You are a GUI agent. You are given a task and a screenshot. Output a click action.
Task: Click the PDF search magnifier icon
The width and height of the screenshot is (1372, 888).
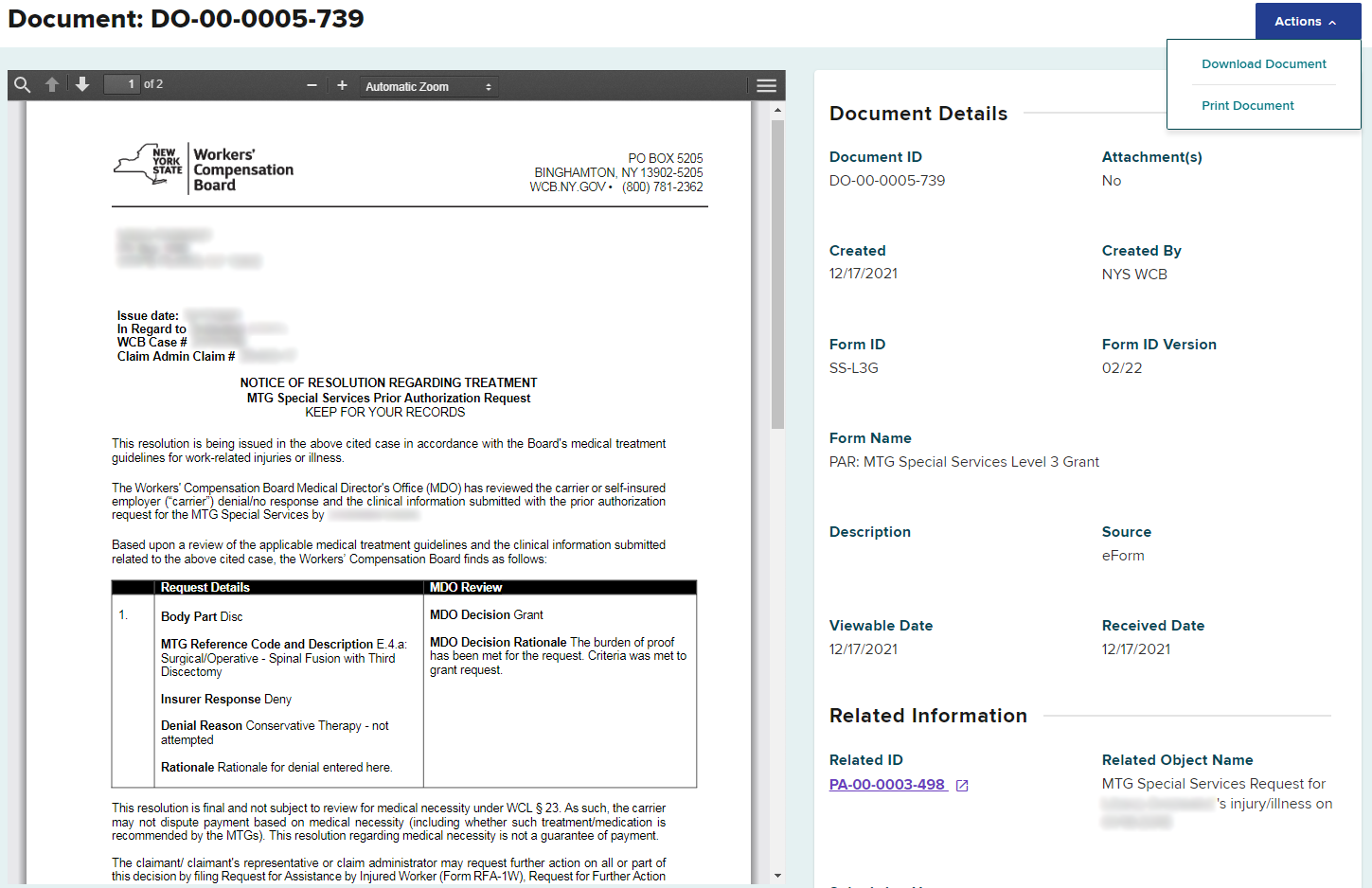(23, 85)
